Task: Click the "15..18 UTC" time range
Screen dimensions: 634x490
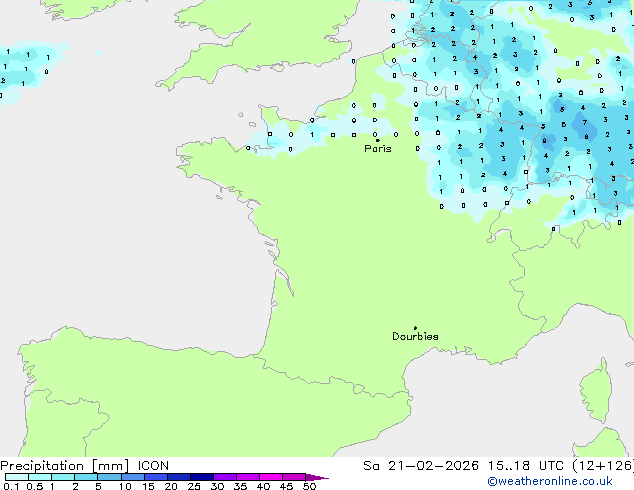Action: click(x=526, y=466)
